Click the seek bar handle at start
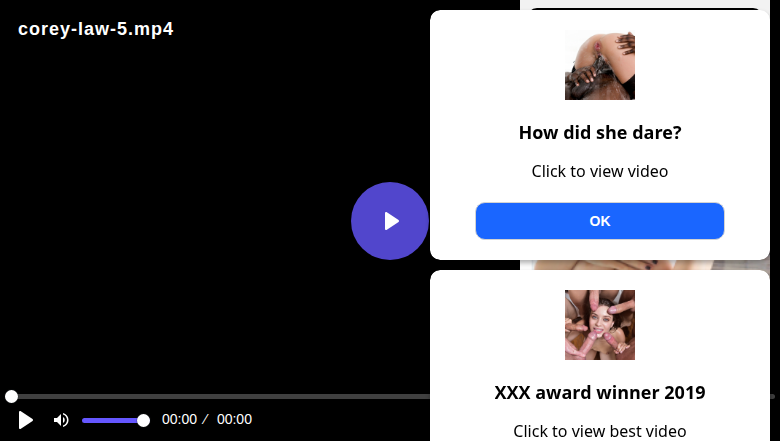The width and height of the screenshot is (780, 441). (11, 396)
